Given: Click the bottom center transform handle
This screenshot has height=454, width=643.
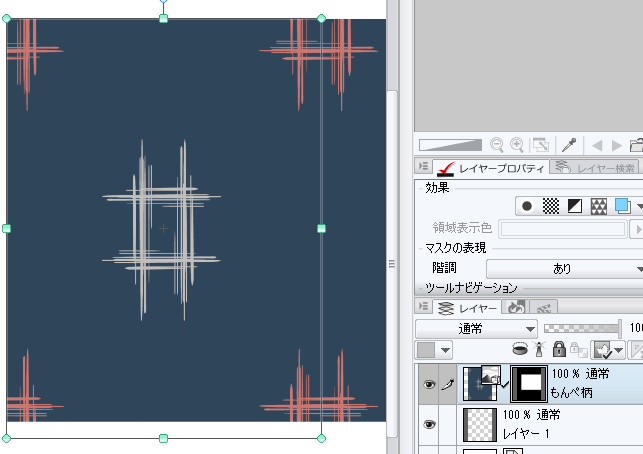Looking at the screenshot, I should tap(163, 438).
